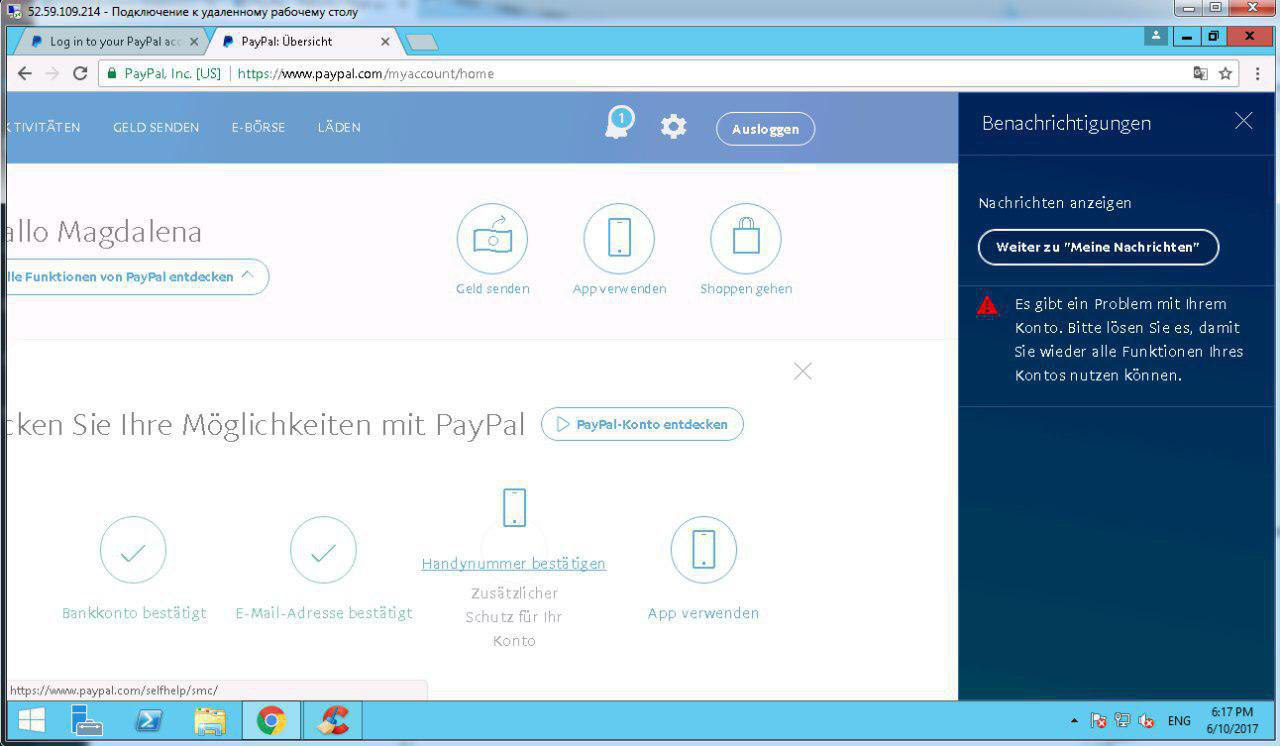
Task: Collapse 'Funktionen von PayPal entdecken' chevron
Action: pos(248,275)
